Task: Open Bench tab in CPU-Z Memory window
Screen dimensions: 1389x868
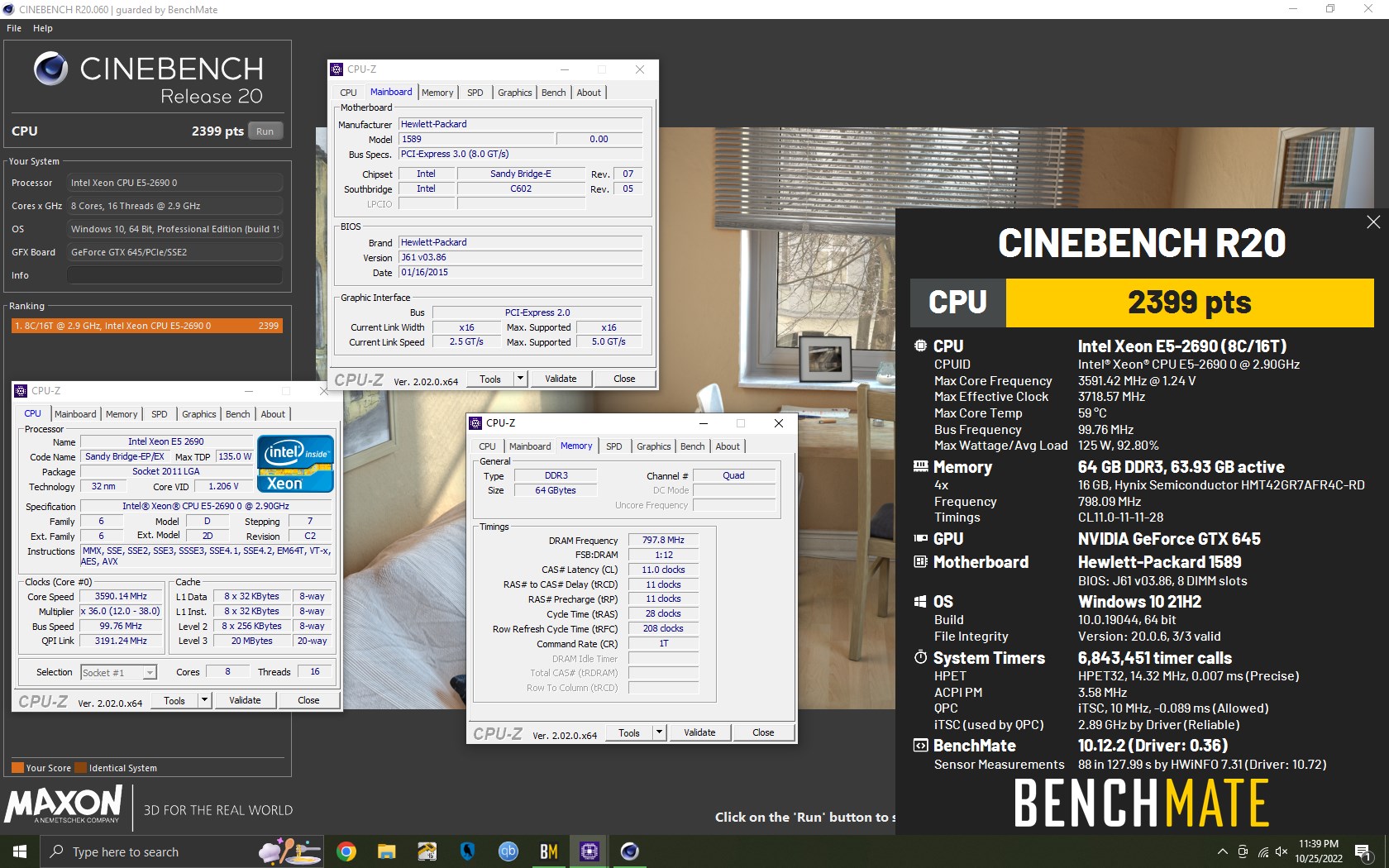Action: coord(693,446)
